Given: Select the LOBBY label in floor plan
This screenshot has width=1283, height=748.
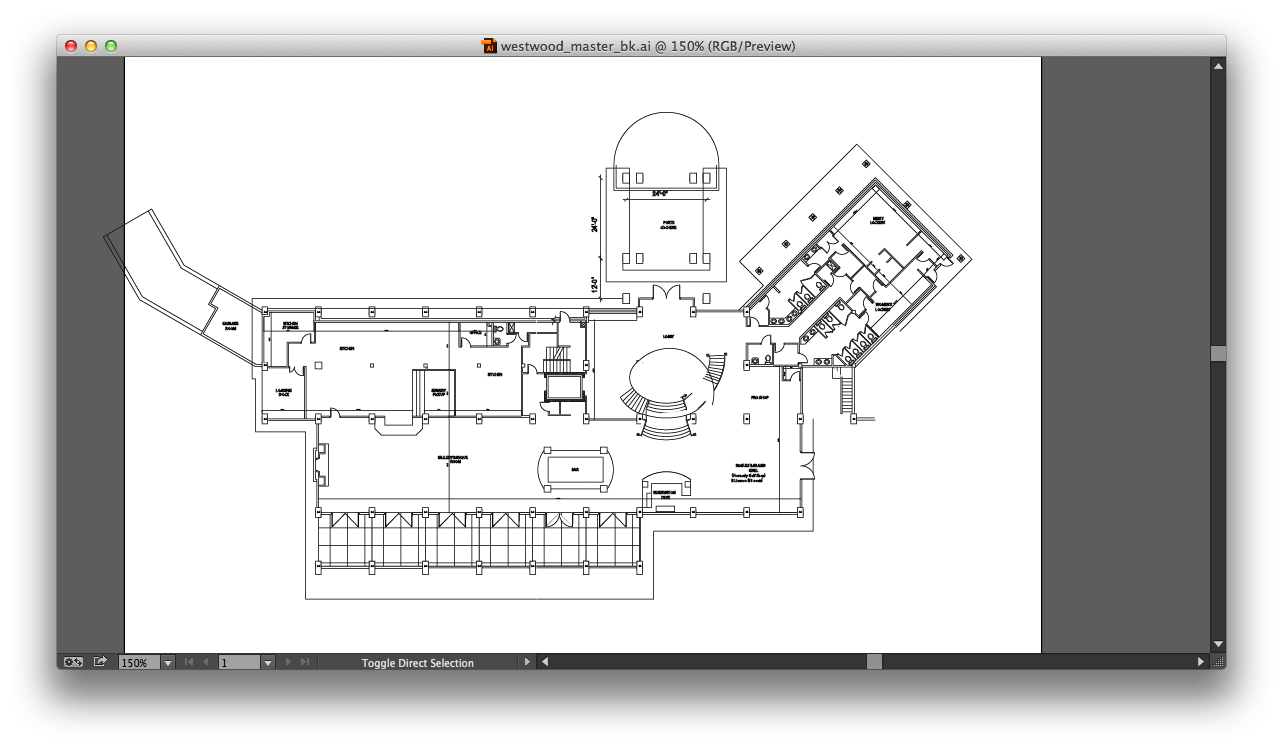Looking at the screenshot, I should click(x=669, y=337).
